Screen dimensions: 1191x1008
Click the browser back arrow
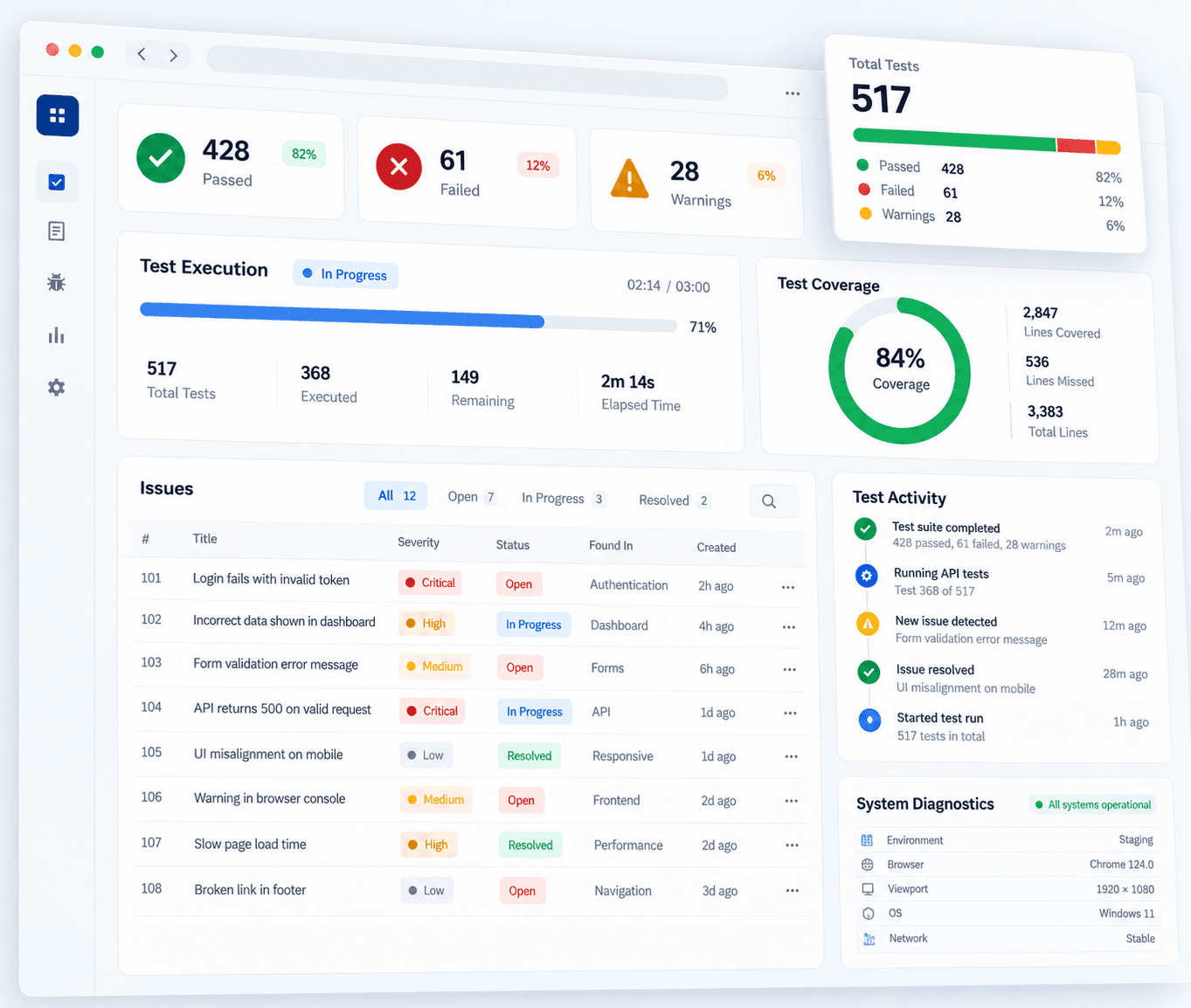pyautogui.click(x=142, y=54)
